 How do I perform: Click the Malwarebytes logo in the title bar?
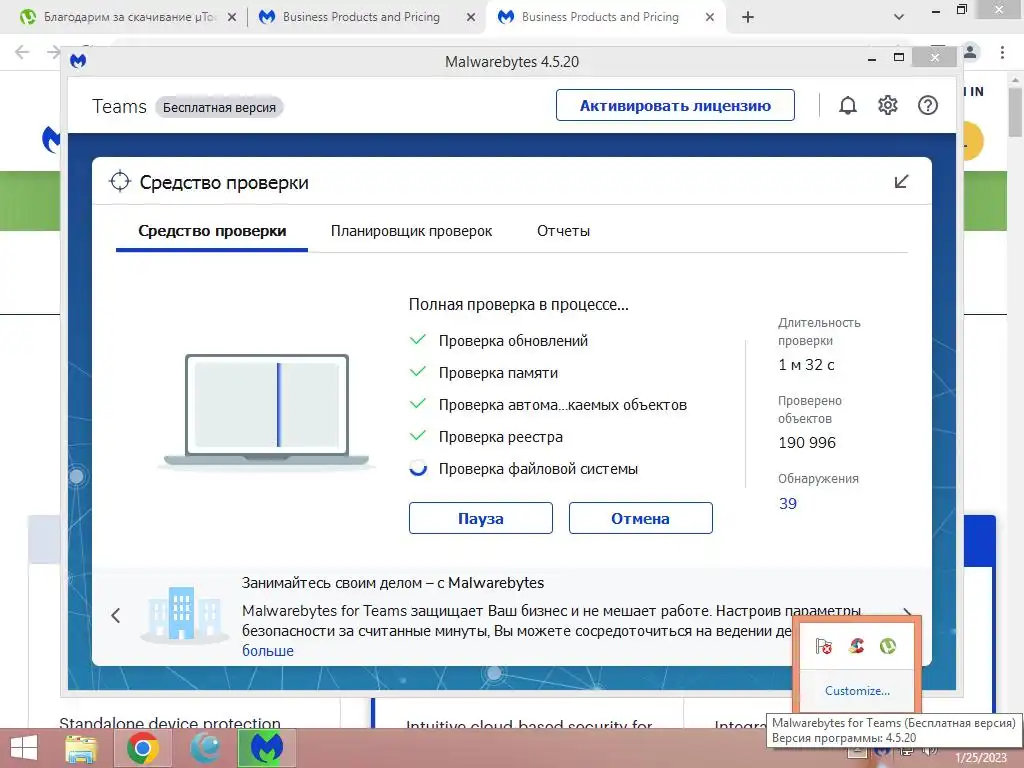[x=78, y=61]
